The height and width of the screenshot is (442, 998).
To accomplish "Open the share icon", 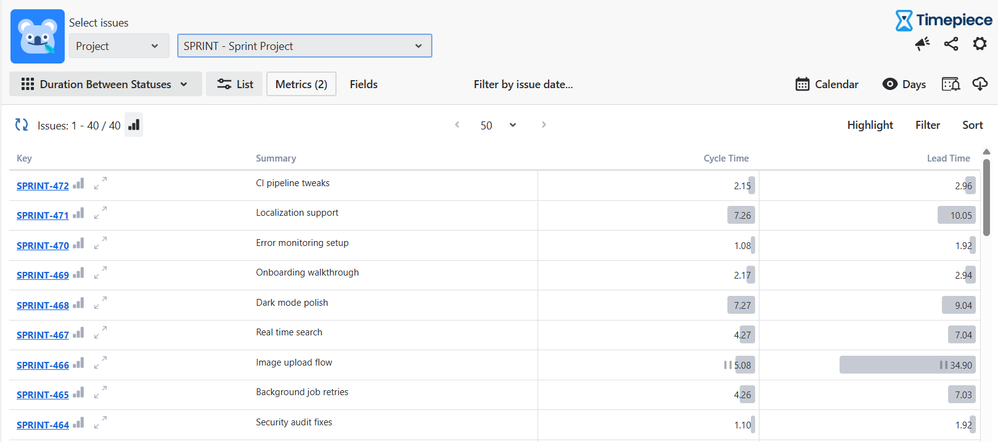I will (951, 44).
